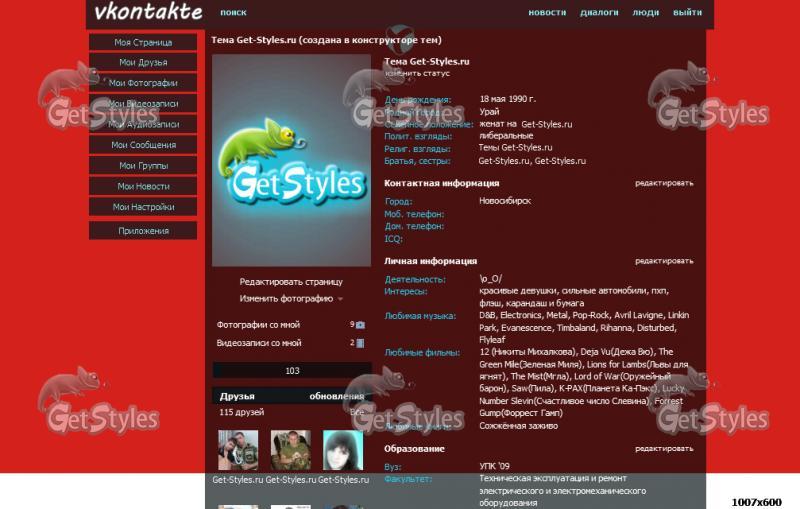Open the third friend thumbnail with dark-haired girl
The width and height of the screenshot is (800, 509).
[343, 450]
